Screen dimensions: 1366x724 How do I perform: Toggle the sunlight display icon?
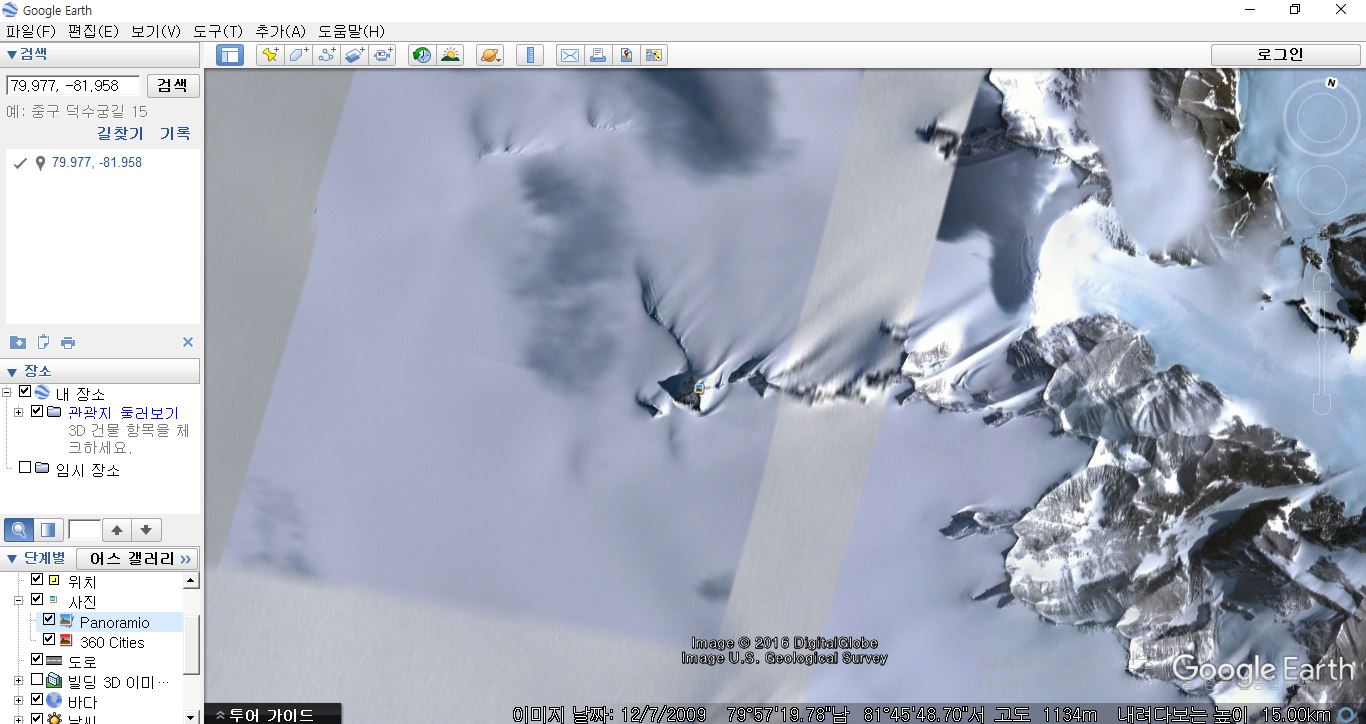click(450, 55)
